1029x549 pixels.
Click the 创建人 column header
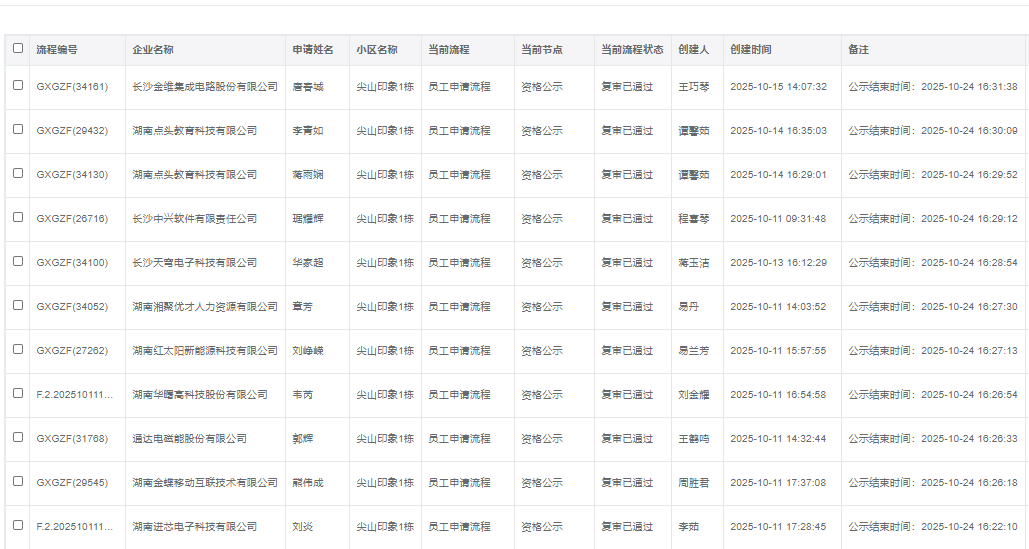693,50
